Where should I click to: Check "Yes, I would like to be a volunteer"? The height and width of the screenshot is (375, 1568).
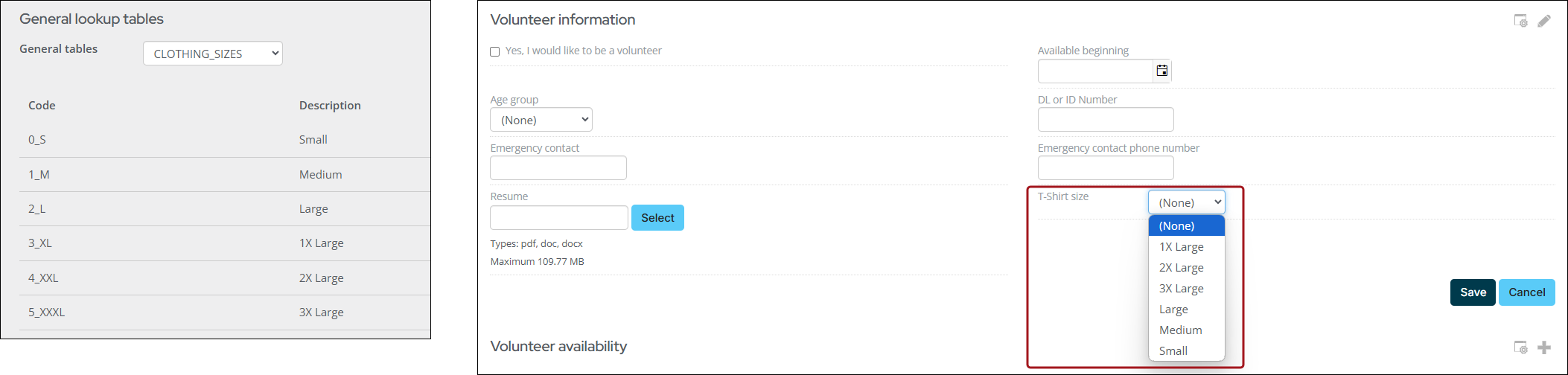495,51
